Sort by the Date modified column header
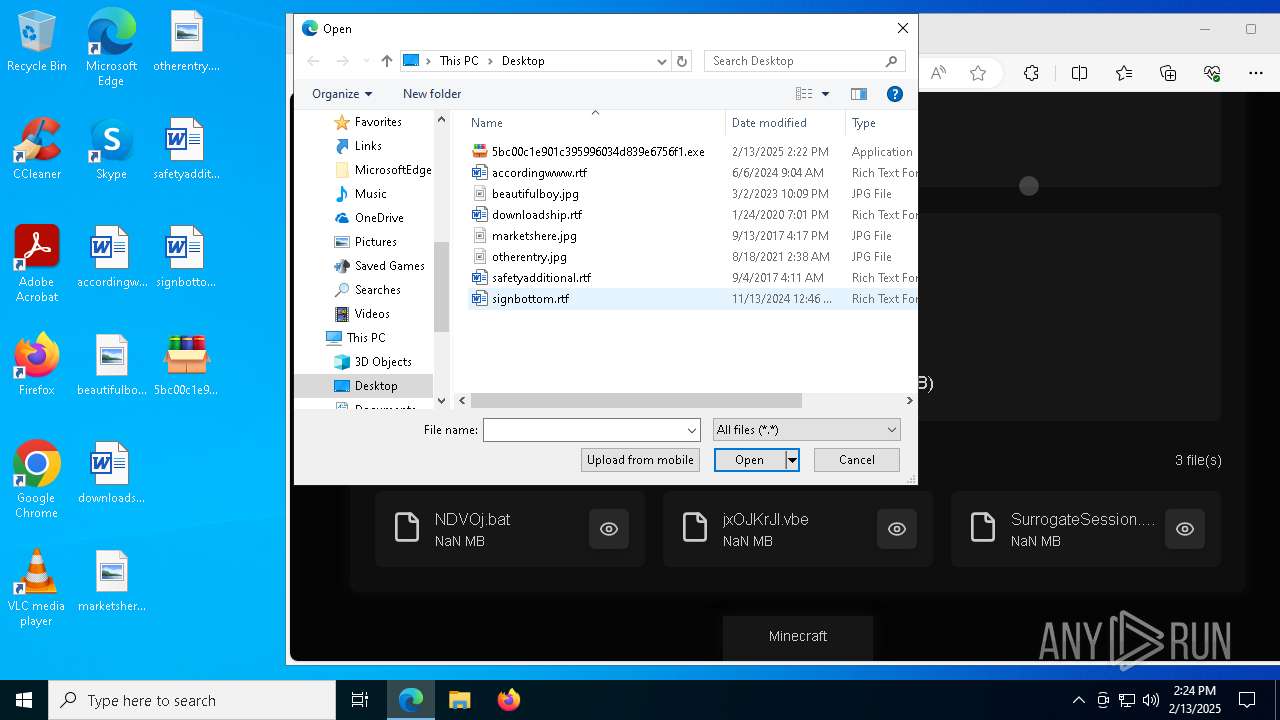Viewport: 1280px width, 720px height. coord(785,123)
